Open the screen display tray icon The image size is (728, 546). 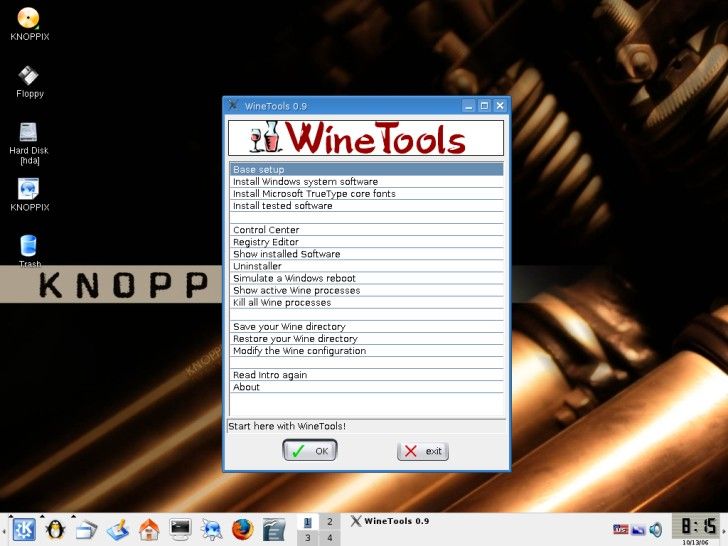(638, 529)
